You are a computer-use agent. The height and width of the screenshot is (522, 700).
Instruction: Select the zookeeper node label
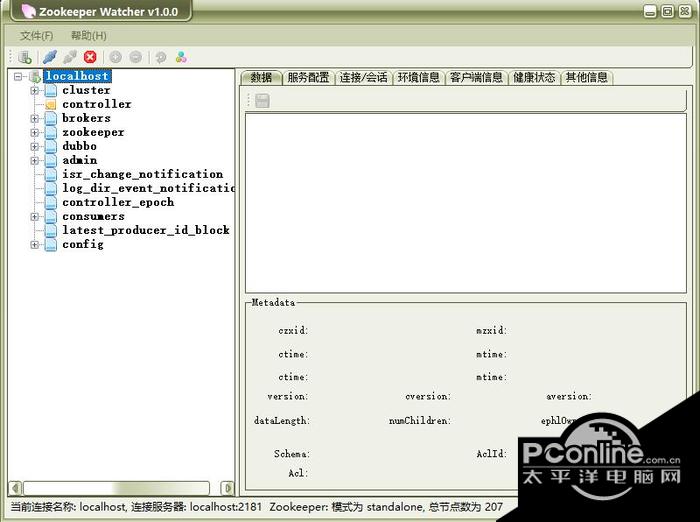(x=93, y=132)
